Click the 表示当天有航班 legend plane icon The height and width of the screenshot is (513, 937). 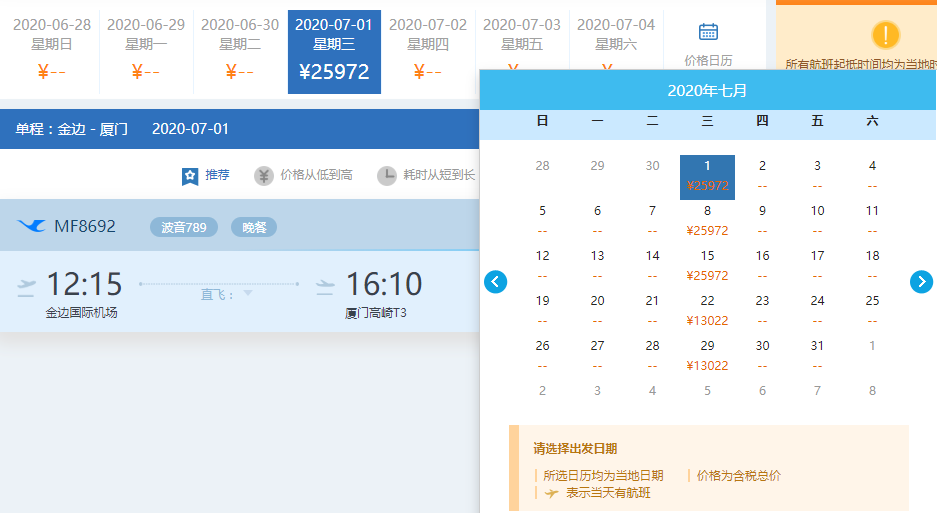[552, 493]
